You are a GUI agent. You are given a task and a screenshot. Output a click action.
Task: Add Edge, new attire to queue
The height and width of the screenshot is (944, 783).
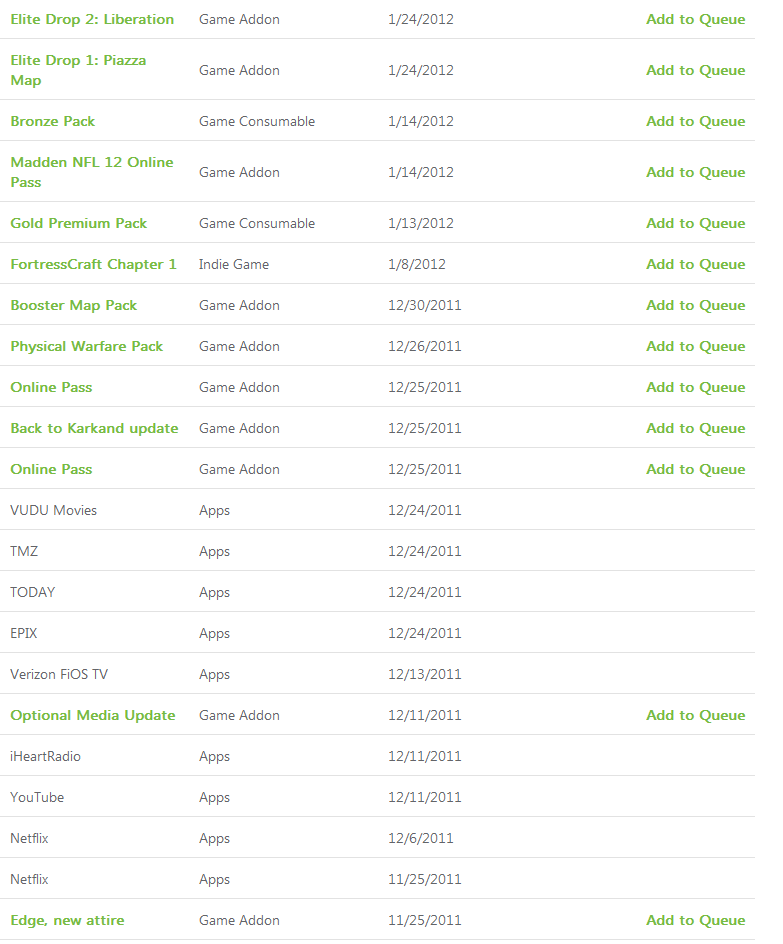pyautogui.click(x=696, y=920)
